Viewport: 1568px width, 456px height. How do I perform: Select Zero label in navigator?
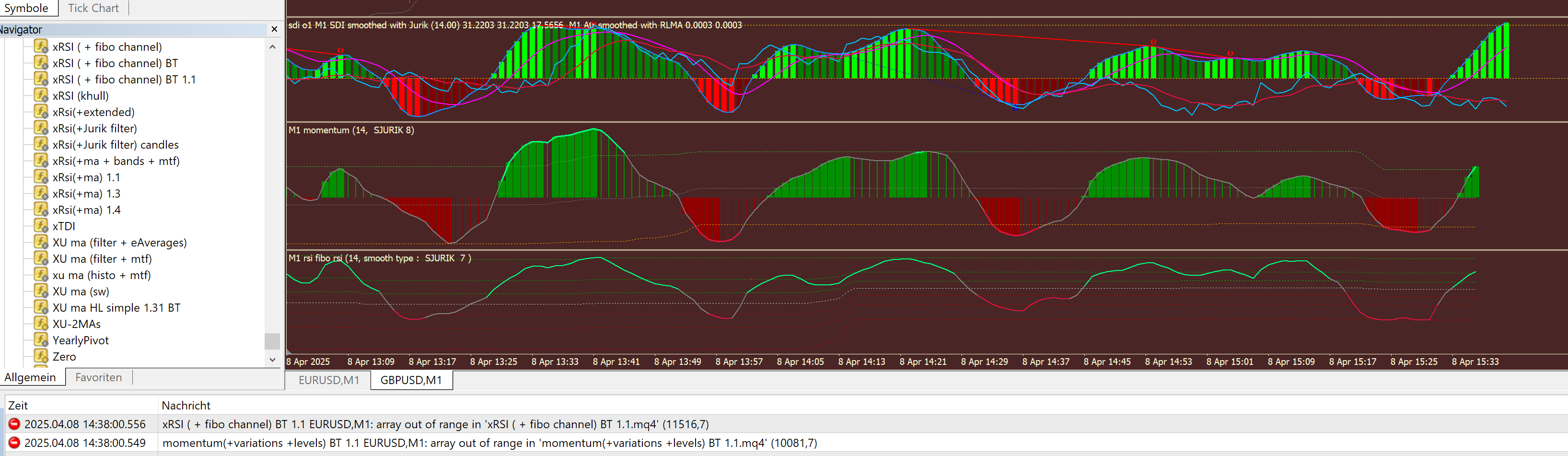(x=64, y=356)
